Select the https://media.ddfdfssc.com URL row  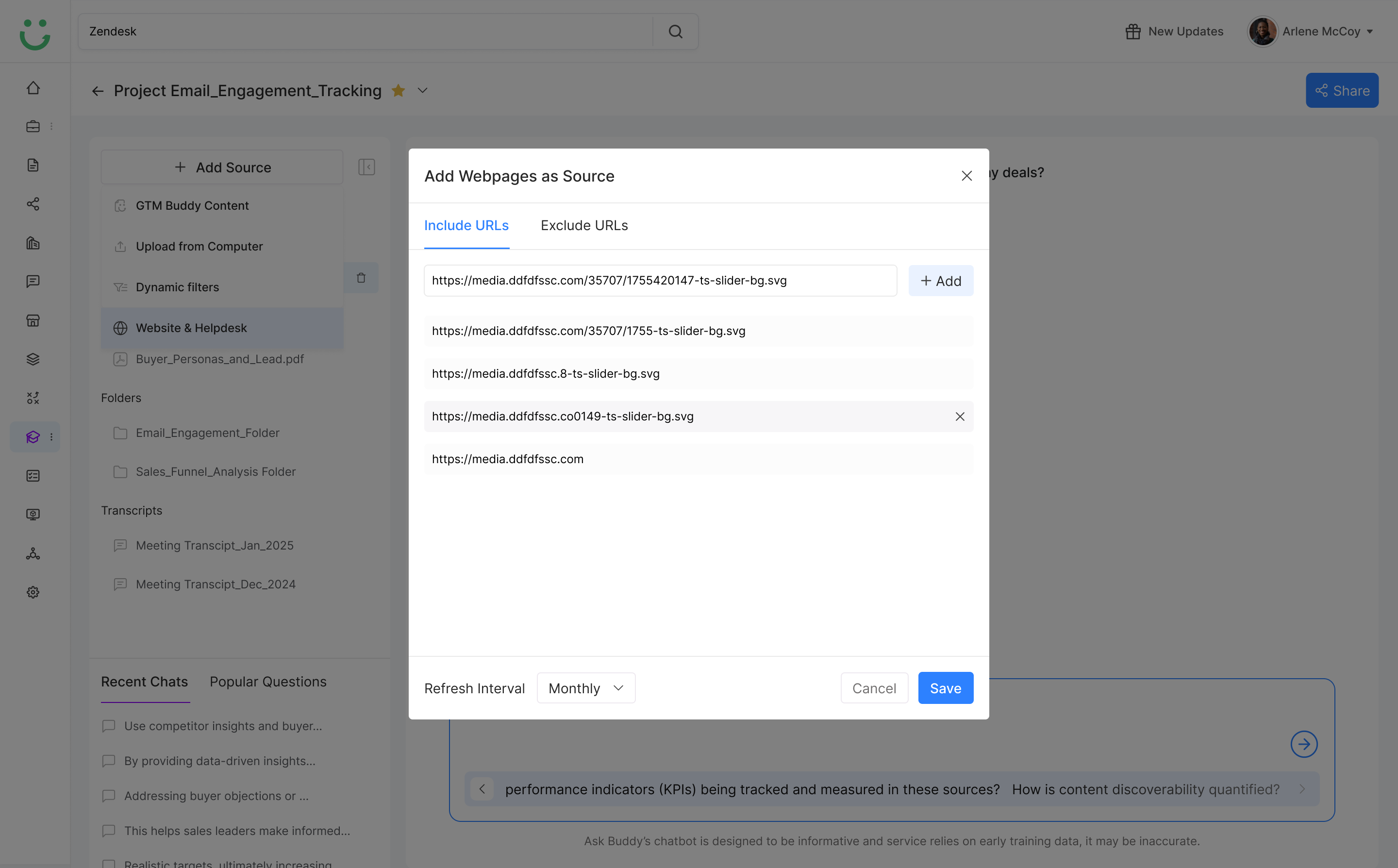tap(699, 459)
